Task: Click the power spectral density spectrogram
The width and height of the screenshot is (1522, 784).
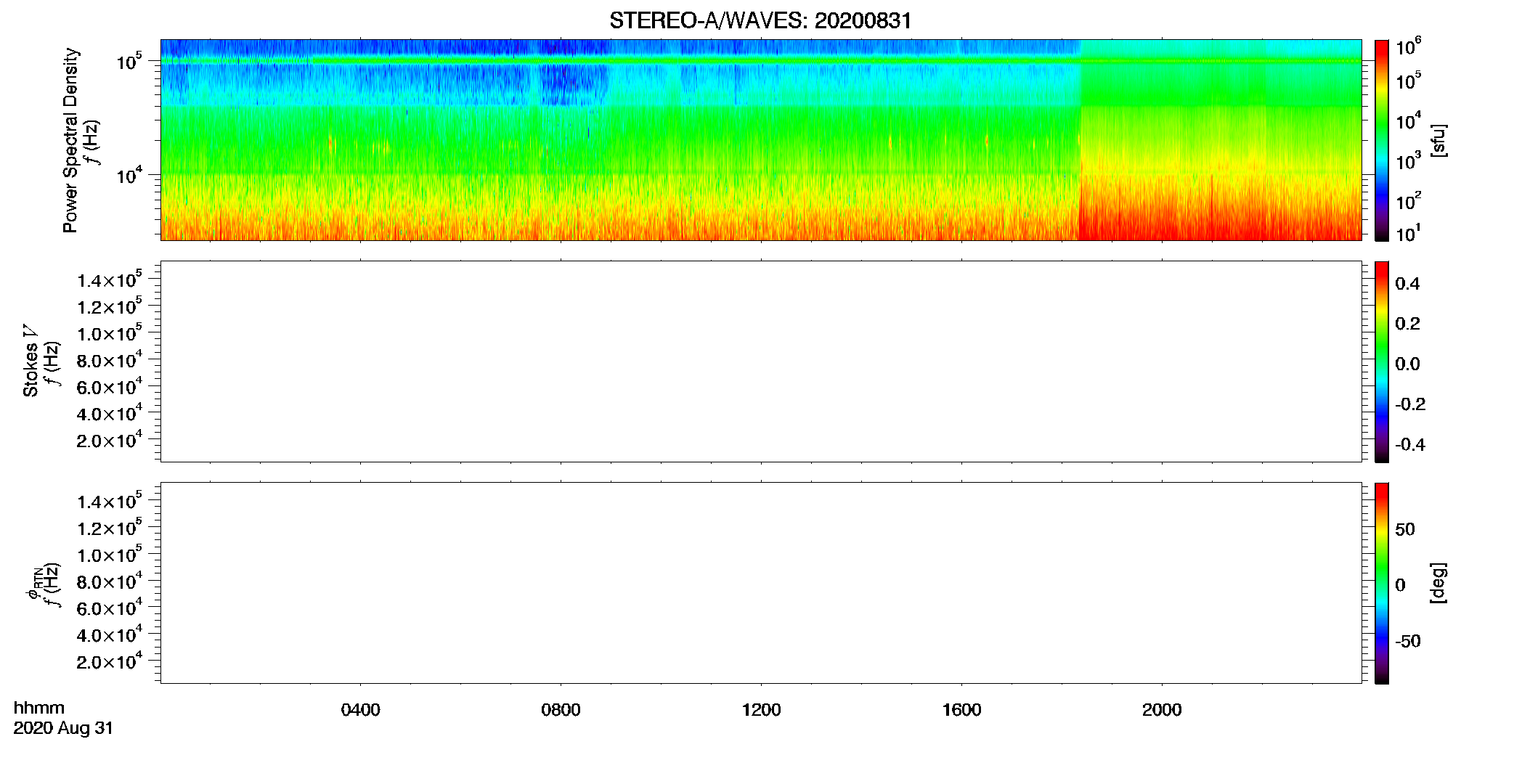Action: click(761, 140)
